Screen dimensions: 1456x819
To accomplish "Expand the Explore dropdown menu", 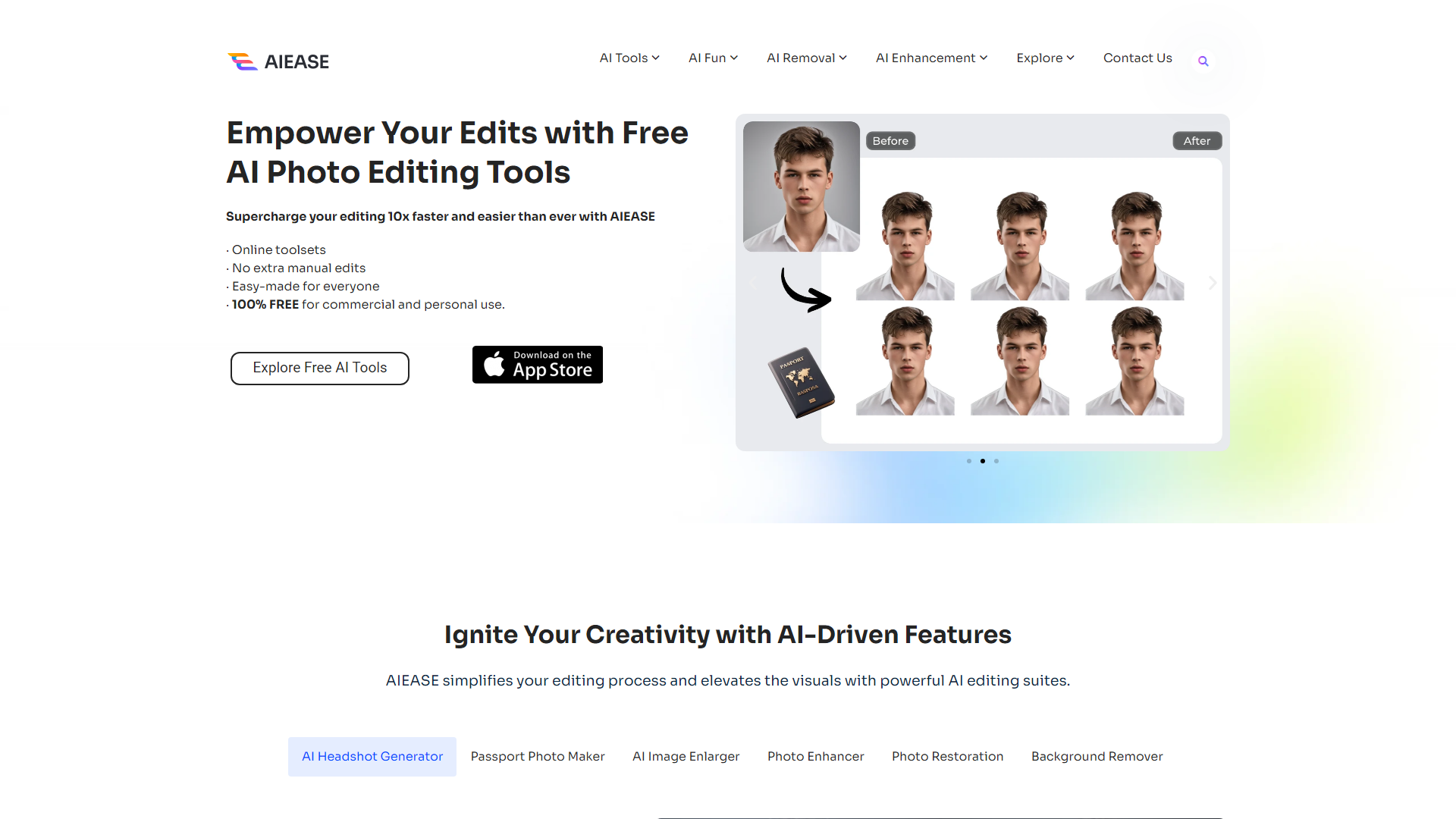I will [x=1045, y=58].
